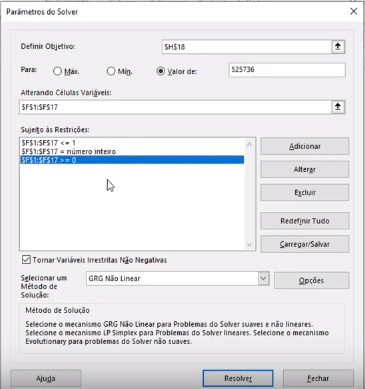
Task: Click the Fechar button
Action: [318, 378]
